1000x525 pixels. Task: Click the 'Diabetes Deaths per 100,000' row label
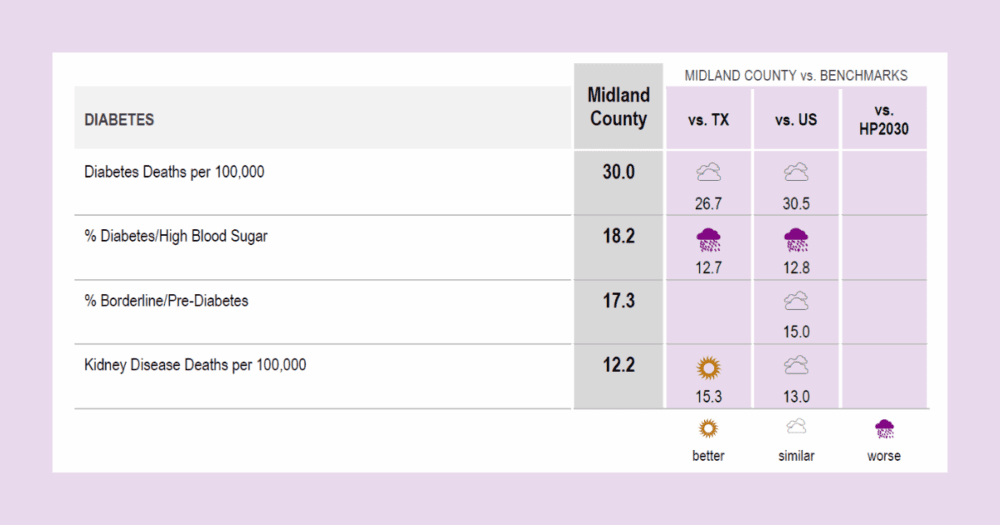[174, 172]
